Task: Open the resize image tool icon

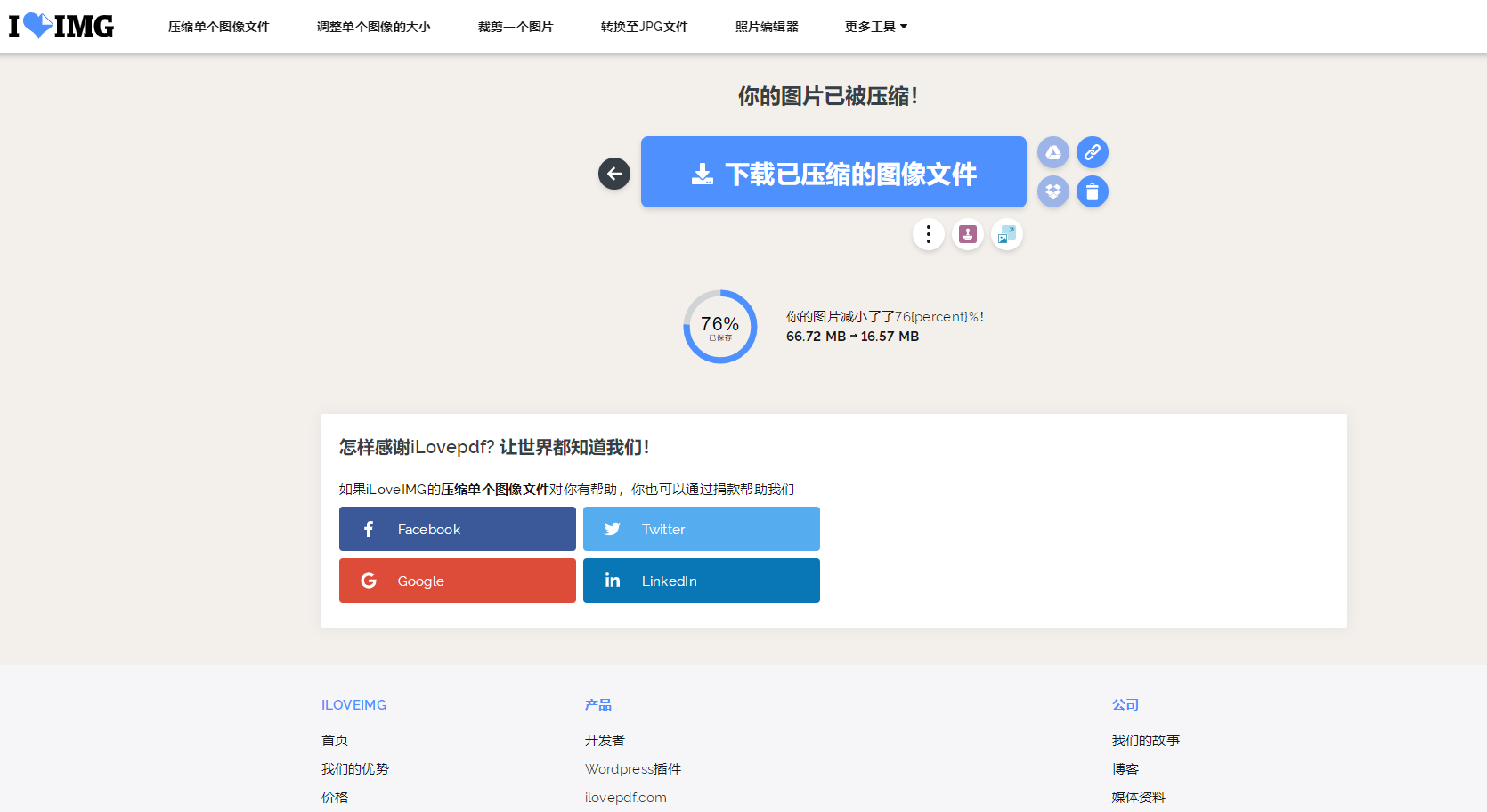Action: coord(1007,234)
